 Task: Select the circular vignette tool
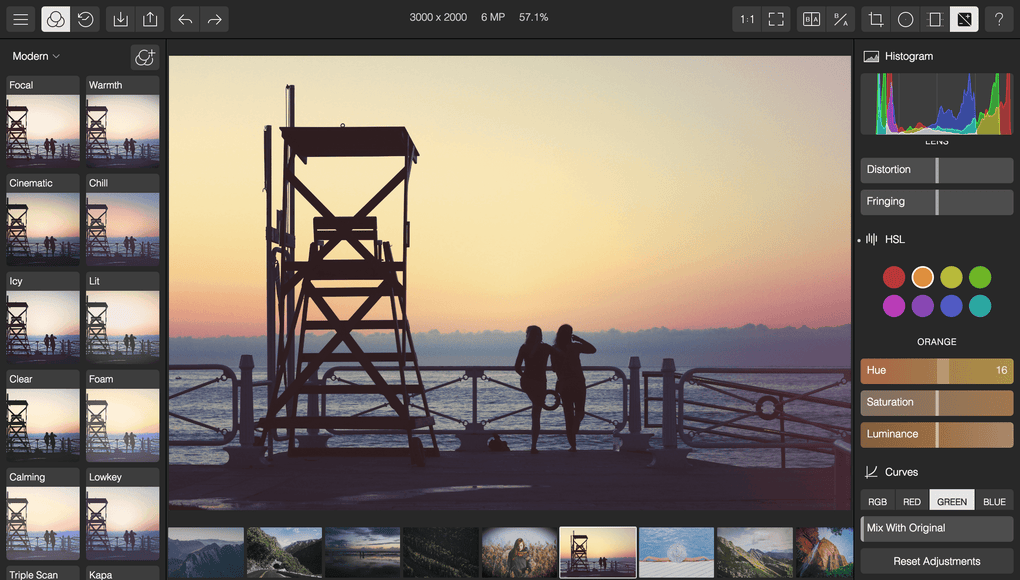(x=905, y=19)
